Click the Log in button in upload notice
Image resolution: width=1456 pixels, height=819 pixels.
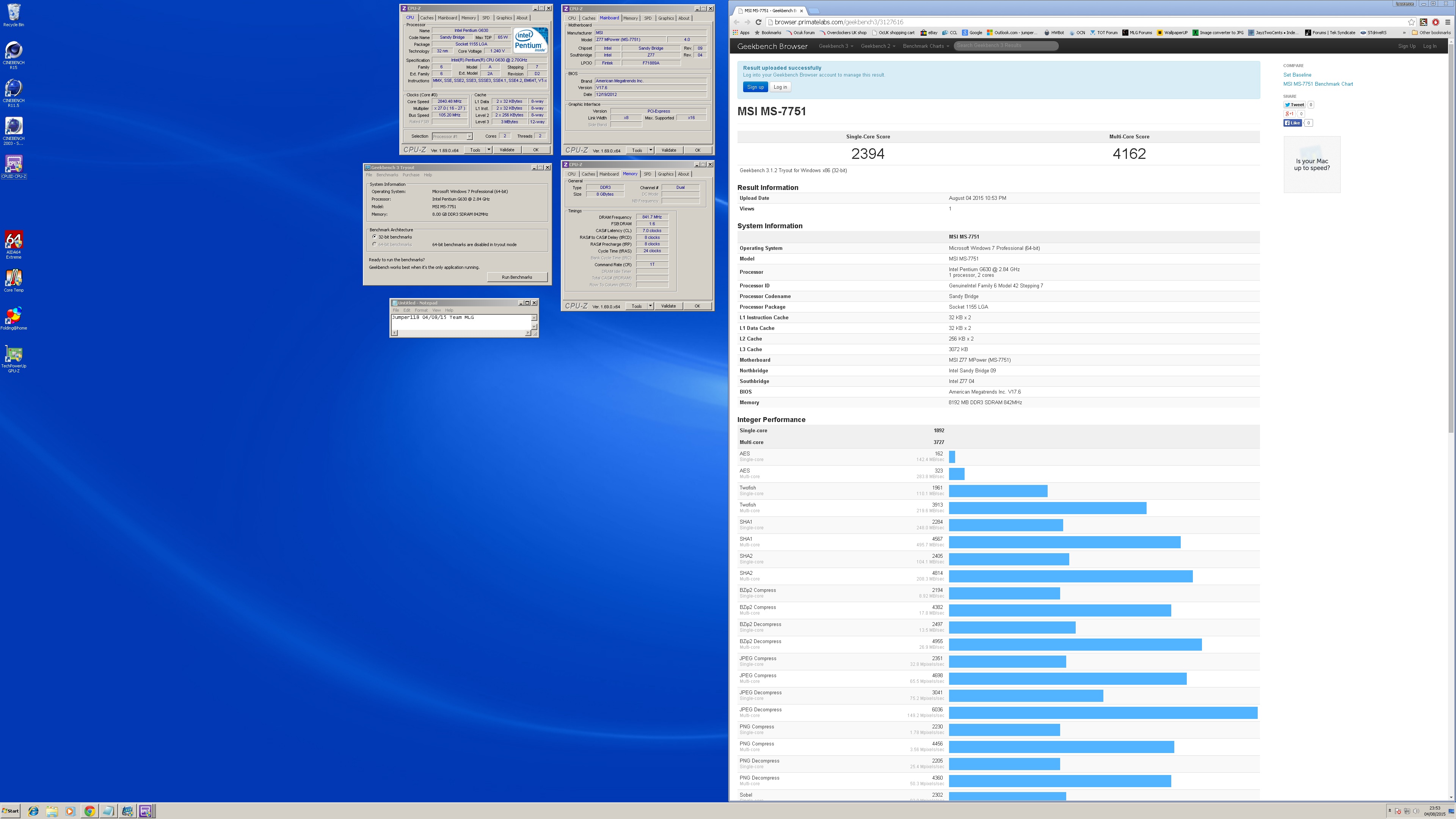pos(780,87)
